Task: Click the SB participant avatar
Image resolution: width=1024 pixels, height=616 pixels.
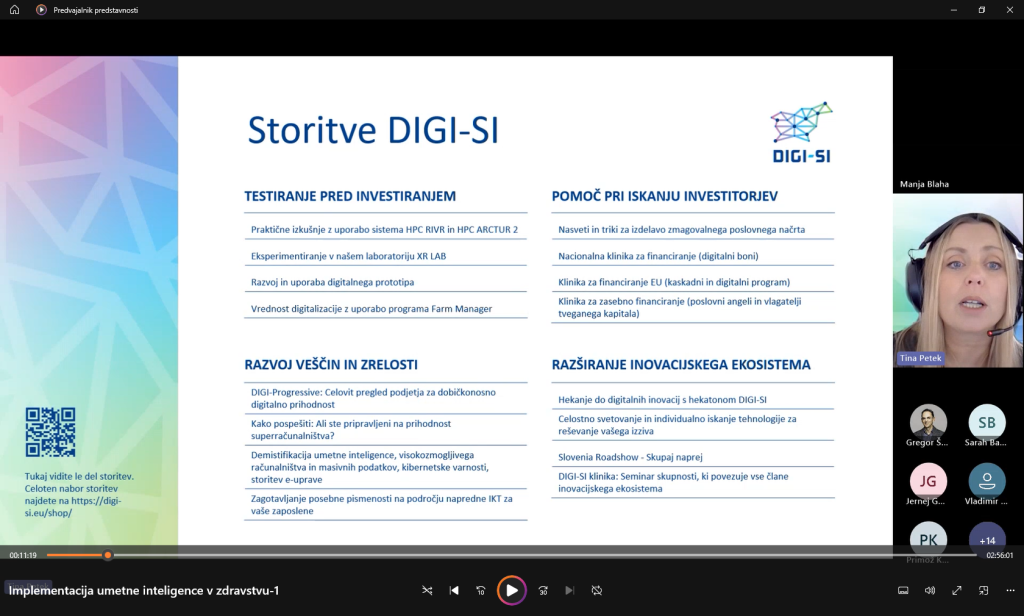Action: (987, 422)
